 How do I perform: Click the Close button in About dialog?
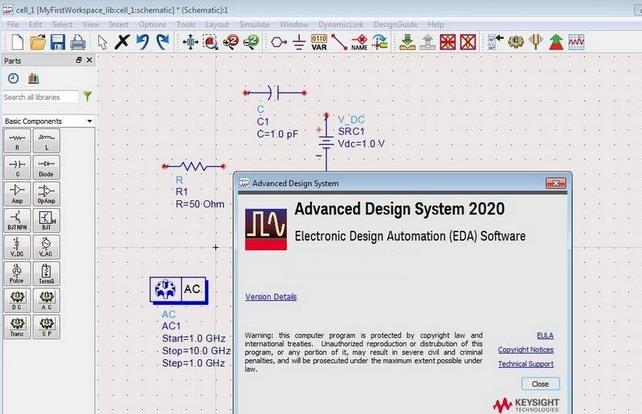(x=540, y=384)
